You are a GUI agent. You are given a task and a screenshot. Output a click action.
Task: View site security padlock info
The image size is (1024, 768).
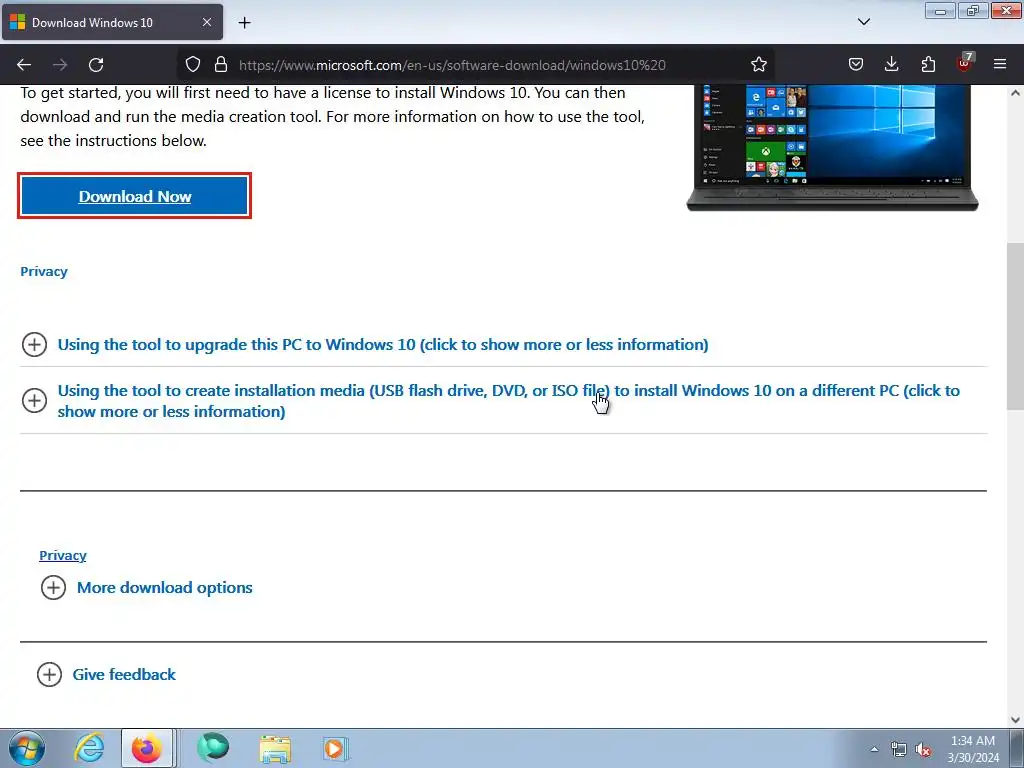click(221, 64)
